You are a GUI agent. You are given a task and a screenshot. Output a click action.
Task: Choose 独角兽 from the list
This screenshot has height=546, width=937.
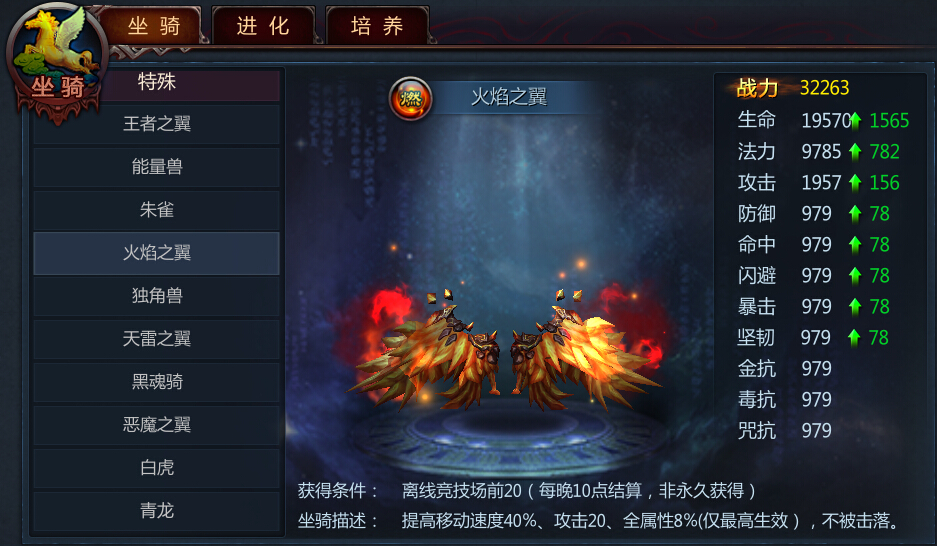coord(157,296)
